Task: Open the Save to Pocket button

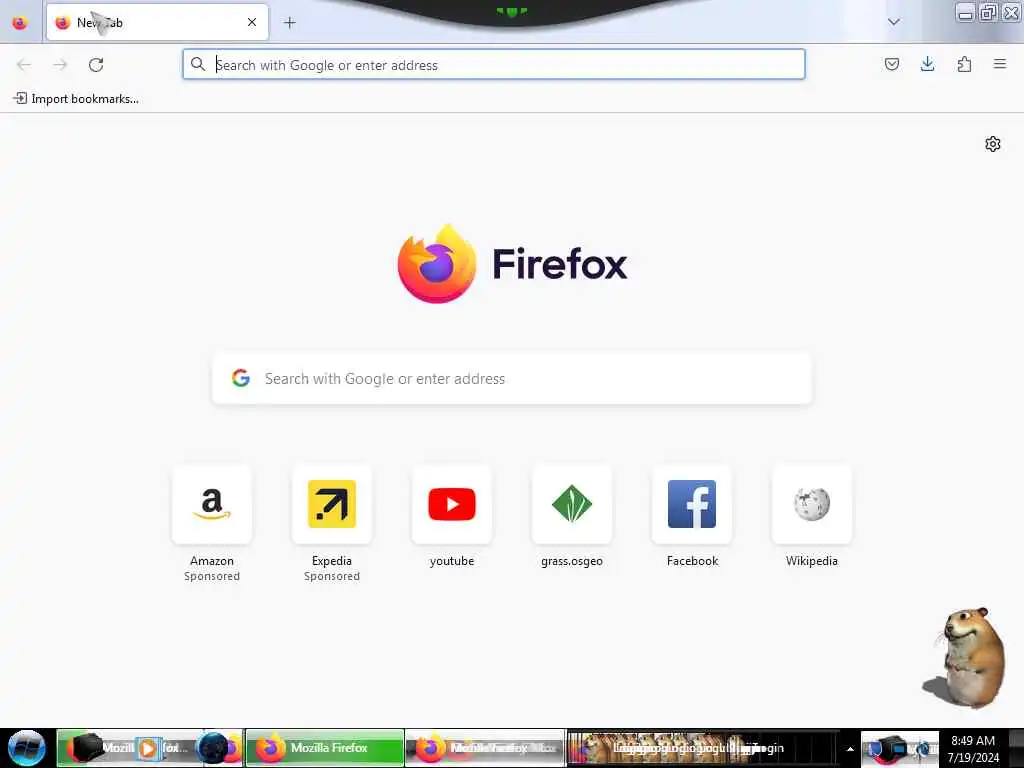Action: click(891, 64)
